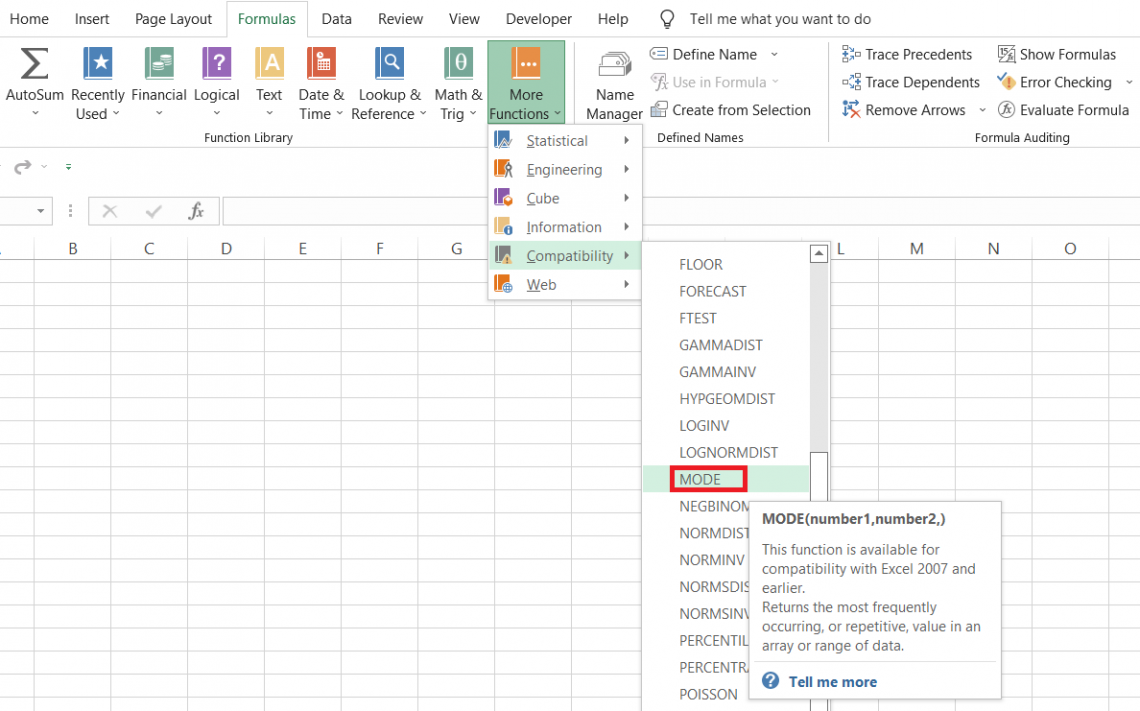Open Evaluate Formula

click(1063, 110)
